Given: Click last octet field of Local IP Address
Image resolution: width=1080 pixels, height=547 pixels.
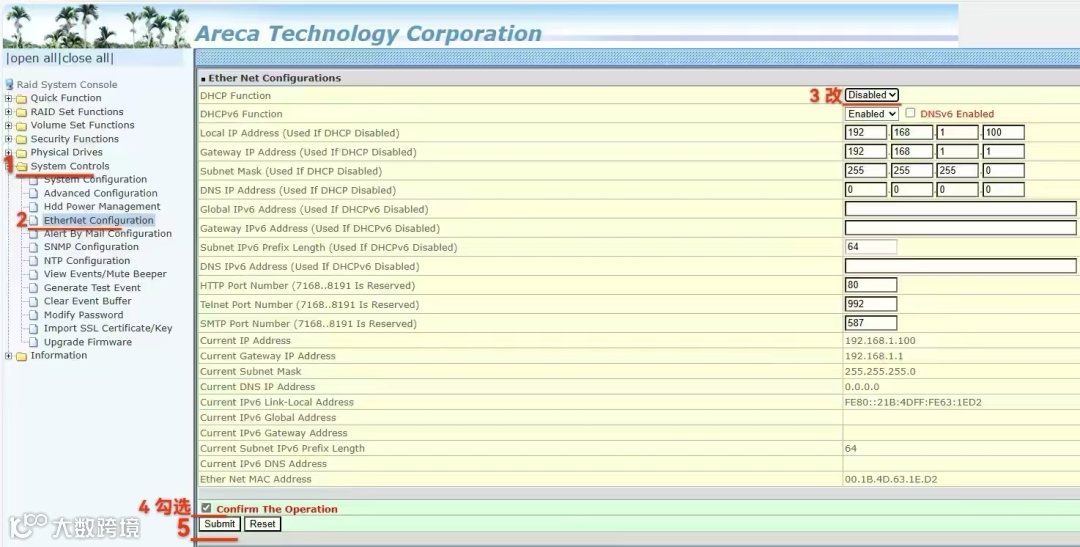Looking at the screenshot, I should [1004, 133].
